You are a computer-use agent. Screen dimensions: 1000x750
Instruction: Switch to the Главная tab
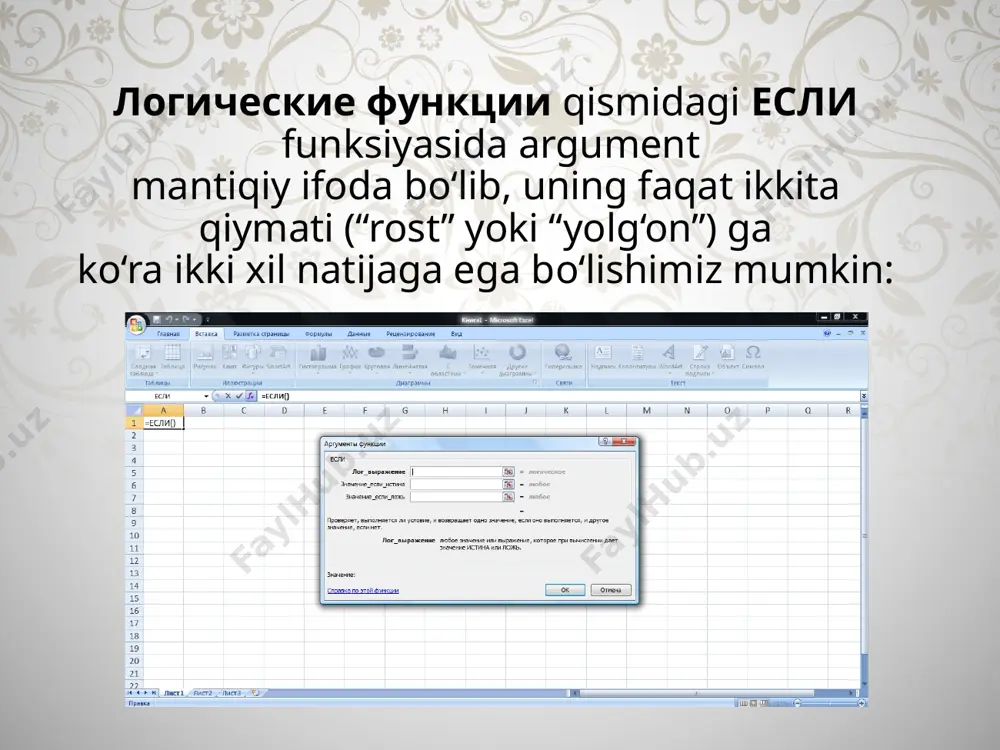[x=168, y=334]
